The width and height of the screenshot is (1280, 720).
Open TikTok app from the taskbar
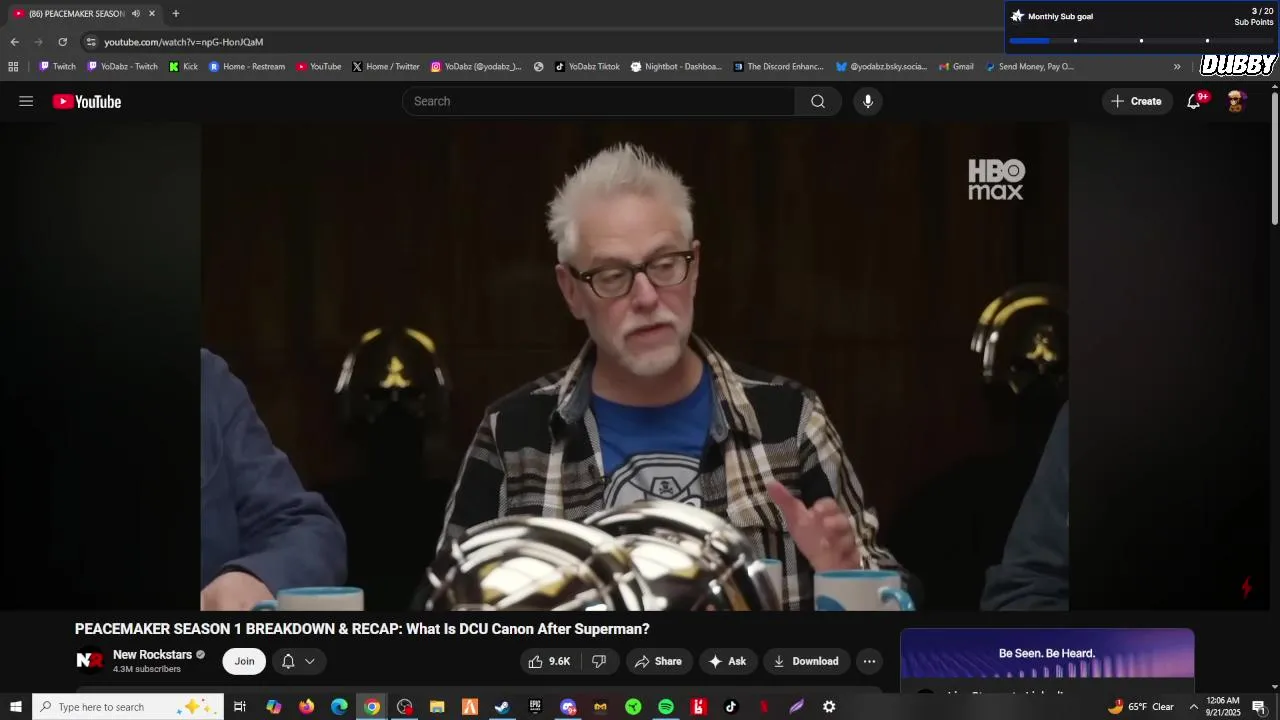pos(731,707)
